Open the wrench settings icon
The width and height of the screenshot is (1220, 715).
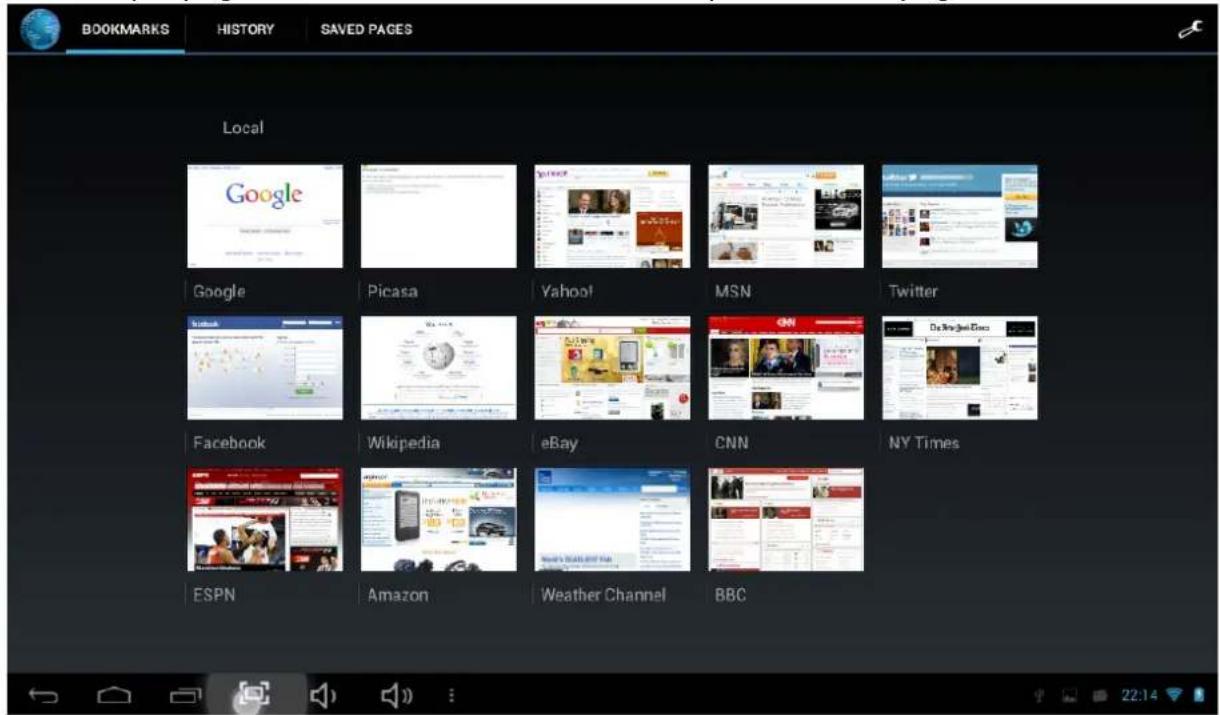click(x=1188, y=30)
